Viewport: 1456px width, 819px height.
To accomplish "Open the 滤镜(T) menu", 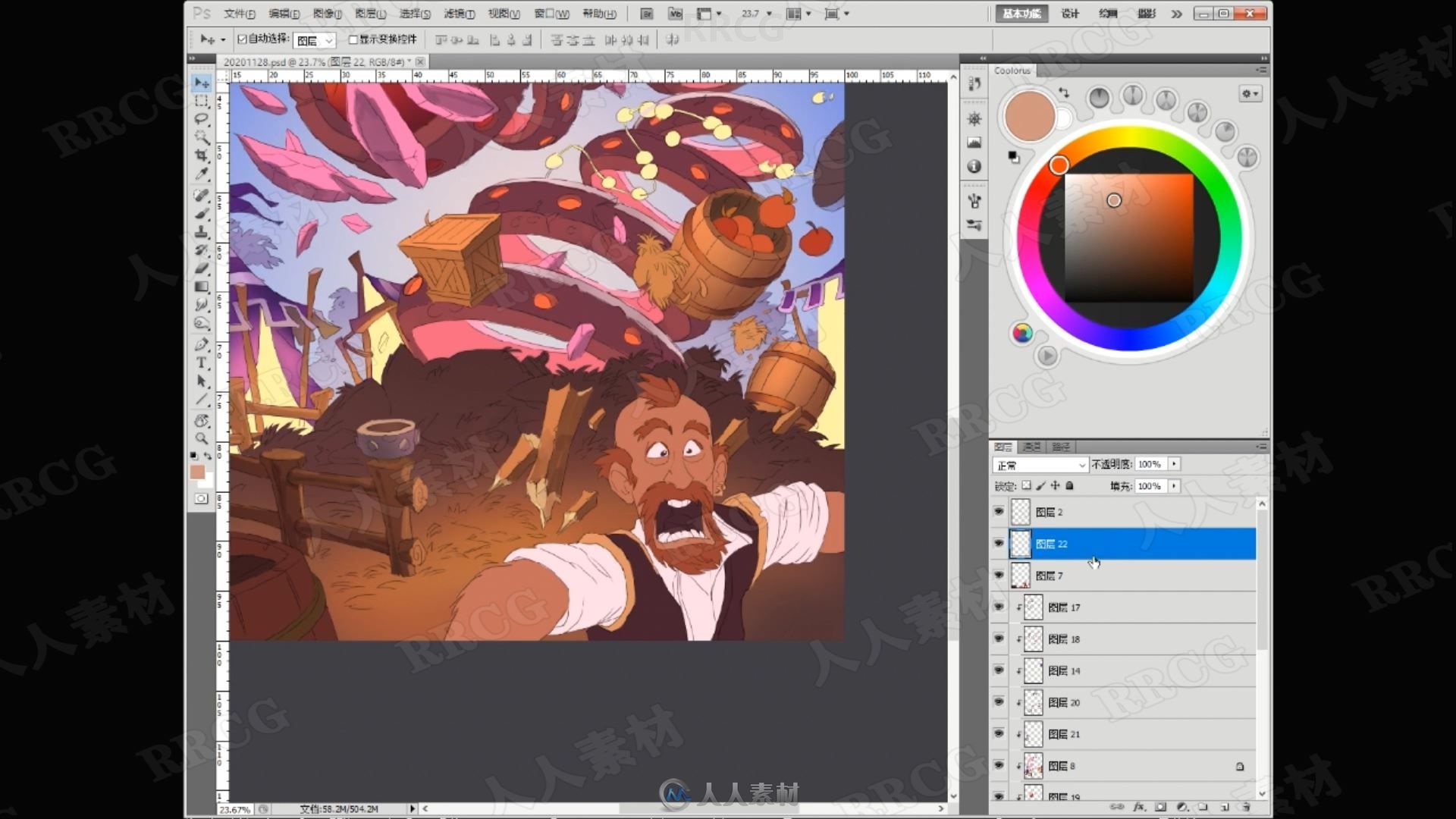I will (x=459, y=14).
